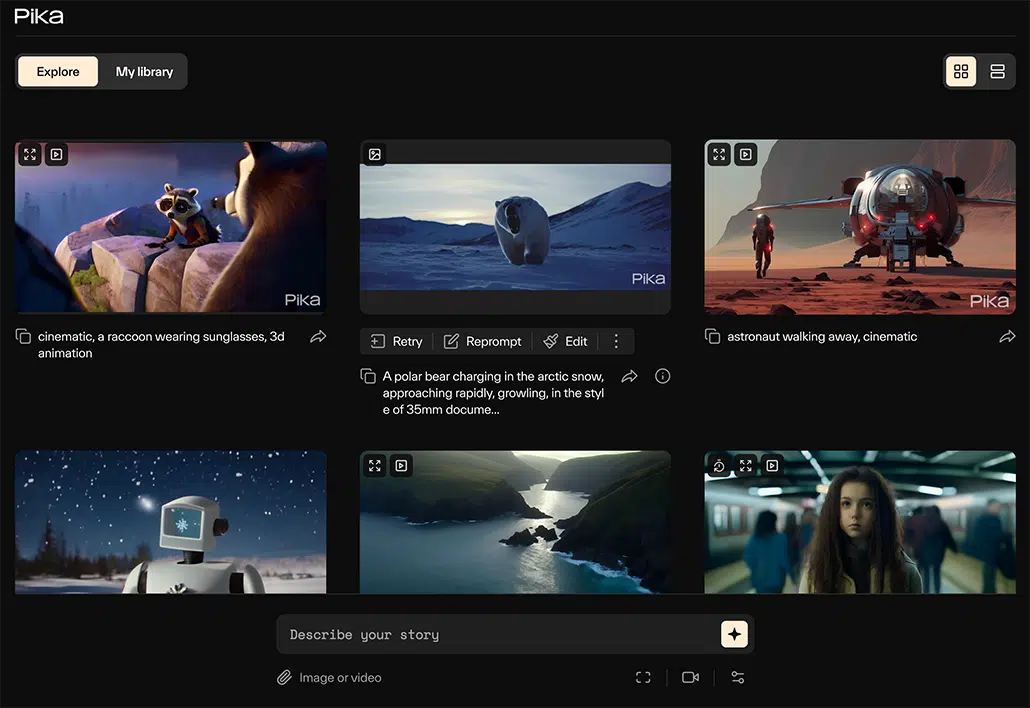Share the polar bear video

click(629, 376)
